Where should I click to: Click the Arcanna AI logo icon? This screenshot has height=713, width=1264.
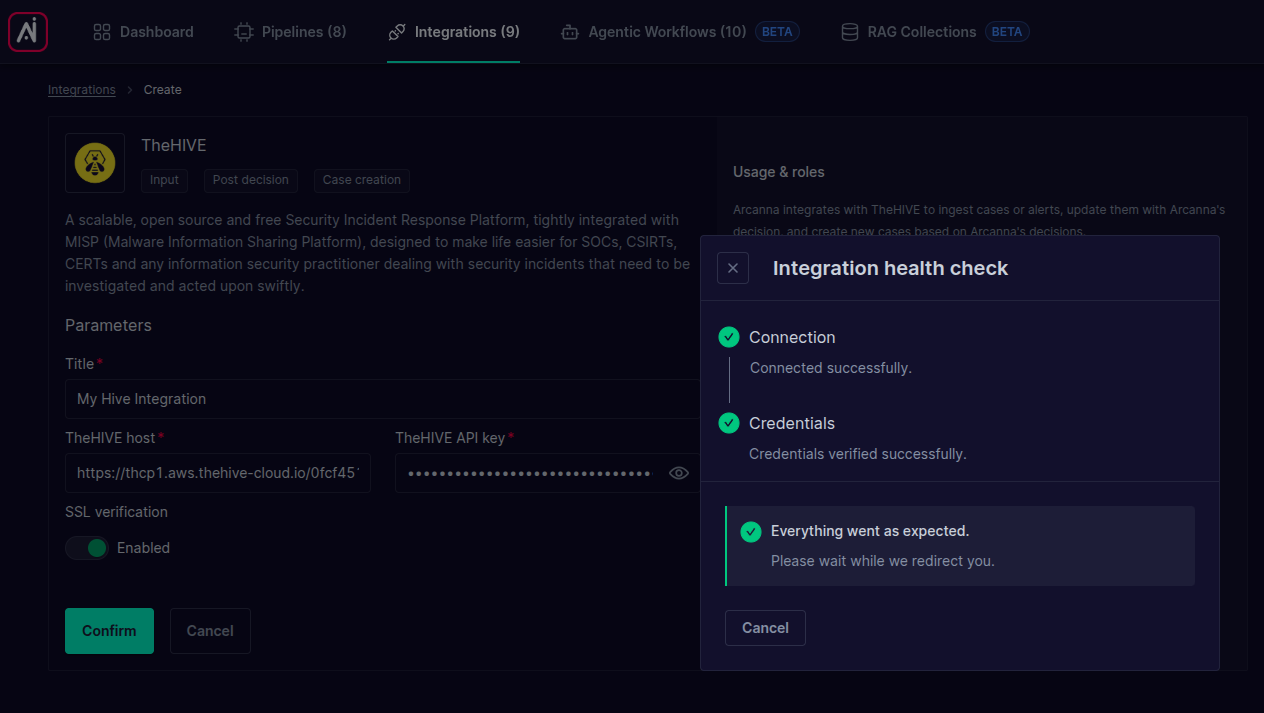tap(28, 32)
